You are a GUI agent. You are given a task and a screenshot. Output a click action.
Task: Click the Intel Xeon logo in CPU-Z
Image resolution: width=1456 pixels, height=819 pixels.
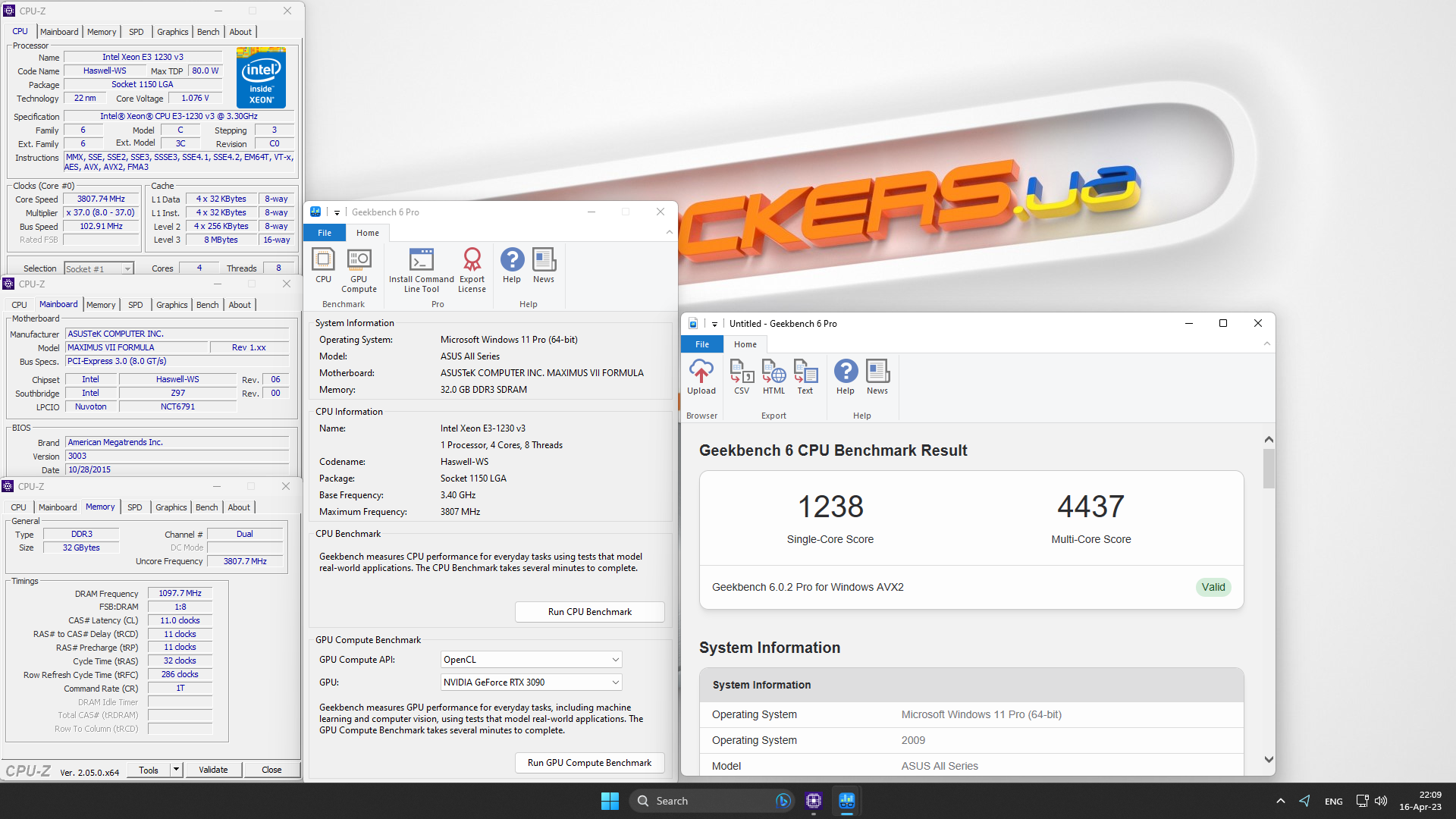tap(261, 77)
